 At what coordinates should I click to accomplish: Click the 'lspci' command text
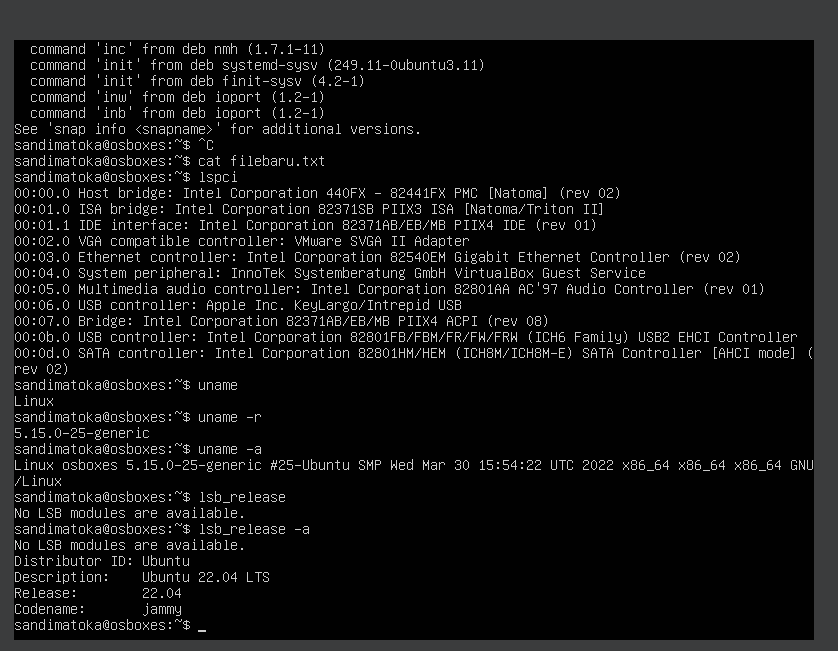(218, 177)
